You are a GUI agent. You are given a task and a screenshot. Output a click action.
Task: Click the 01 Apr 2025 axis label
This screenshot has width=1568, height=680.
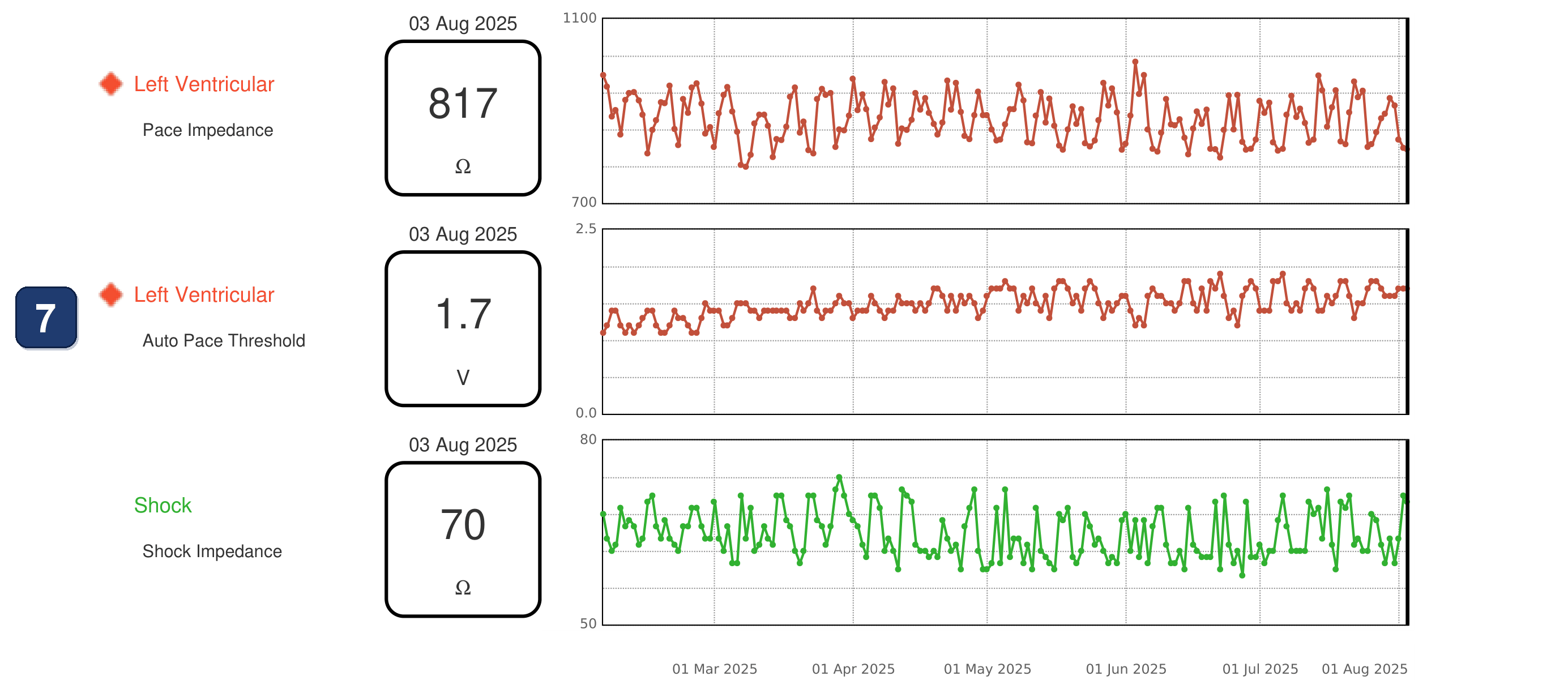click(x=853, y=669)
